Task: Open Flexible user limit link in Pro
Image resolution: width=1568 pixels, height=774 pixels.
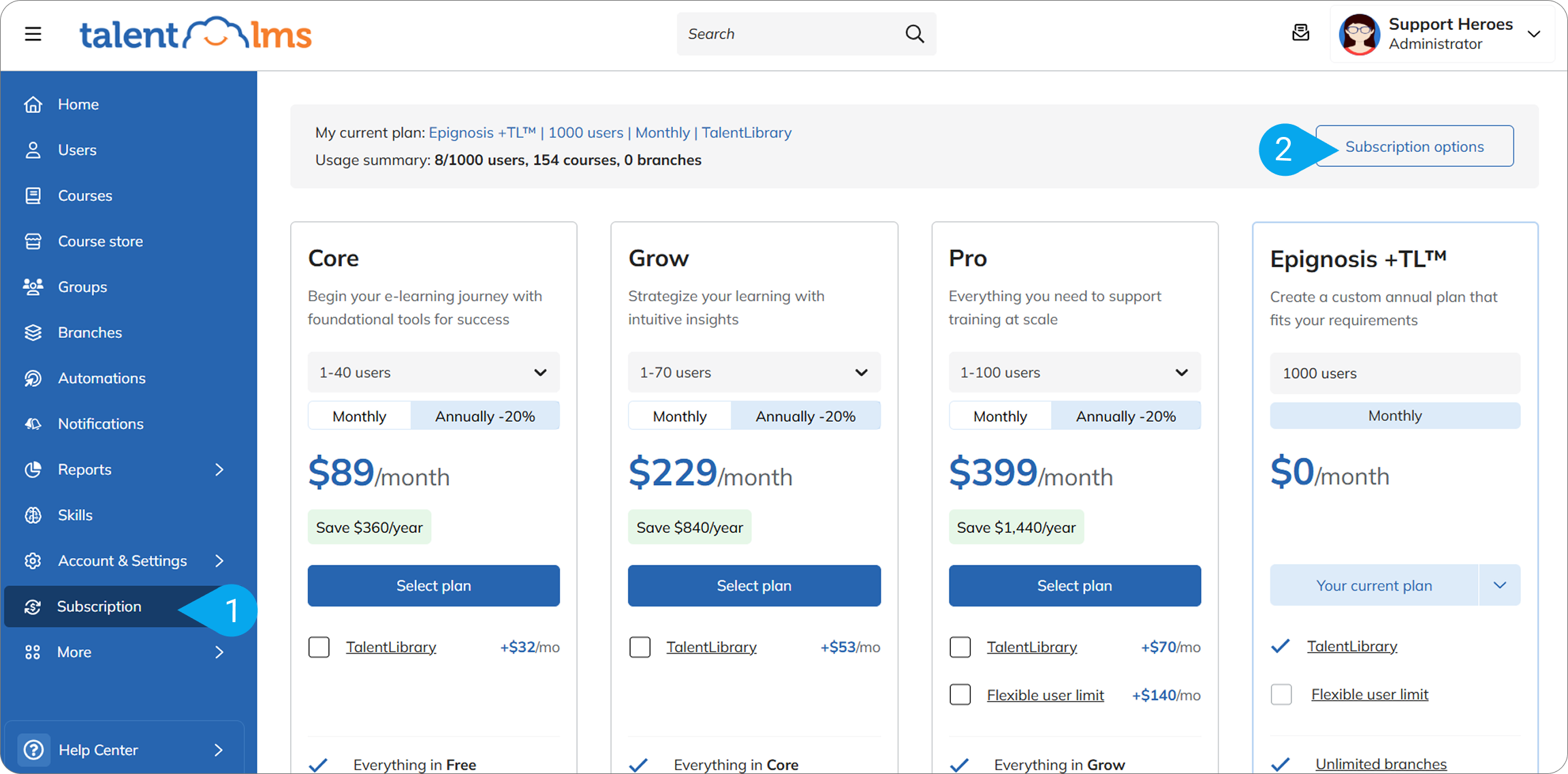Action: [x=1045, y=695]
